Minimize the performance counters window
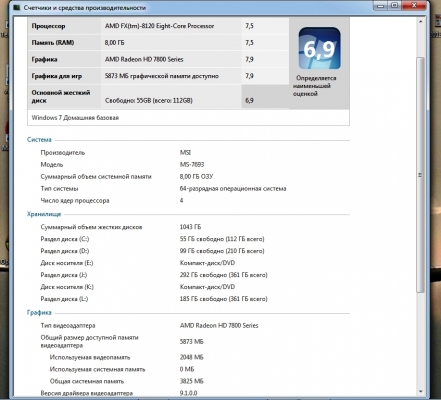This screenshot has height=400, width=441. point(380,6)
